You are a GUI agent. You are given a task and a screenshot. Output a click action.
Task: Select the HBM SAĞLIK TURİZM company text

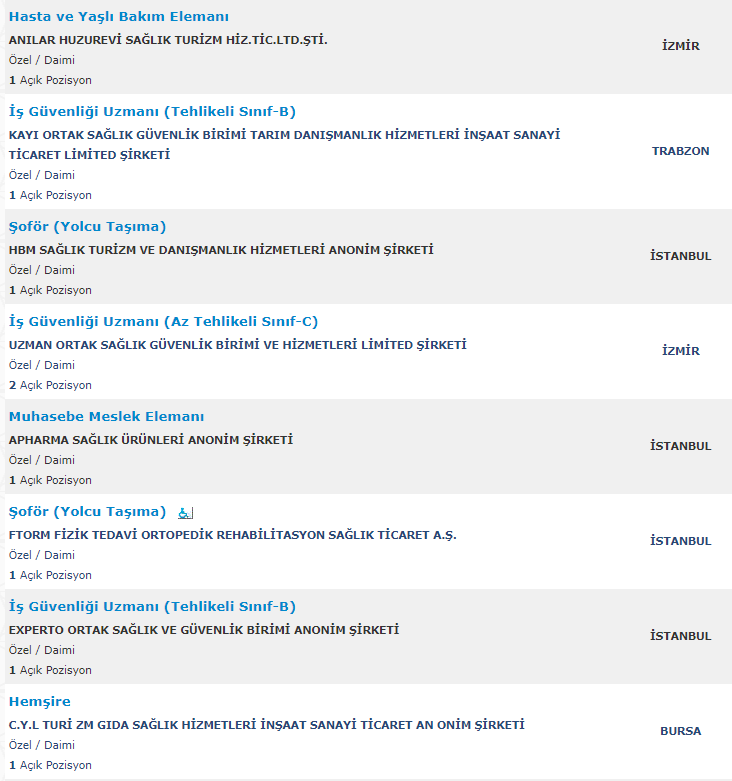pos(221,250)
